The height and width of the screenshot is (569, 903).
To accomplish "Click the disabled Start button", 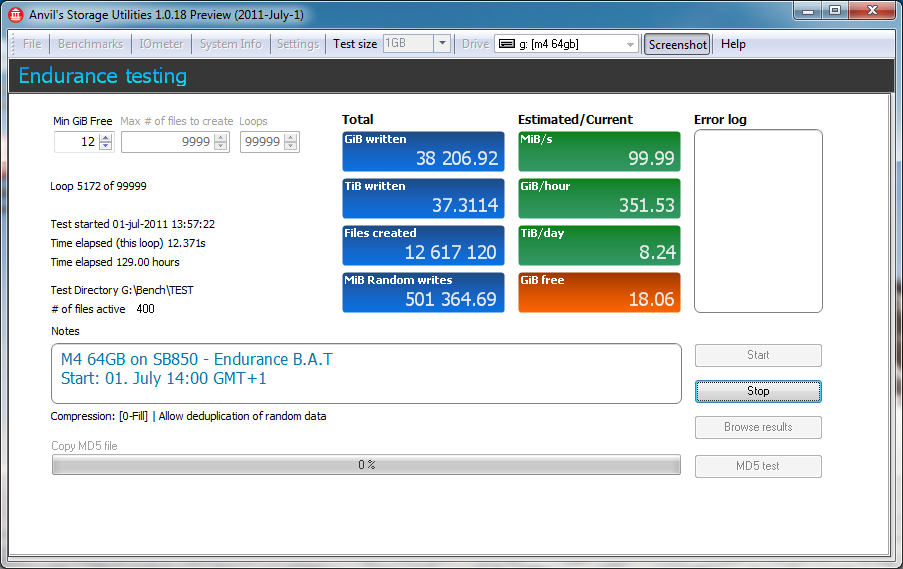I will [x=758, y=355].
